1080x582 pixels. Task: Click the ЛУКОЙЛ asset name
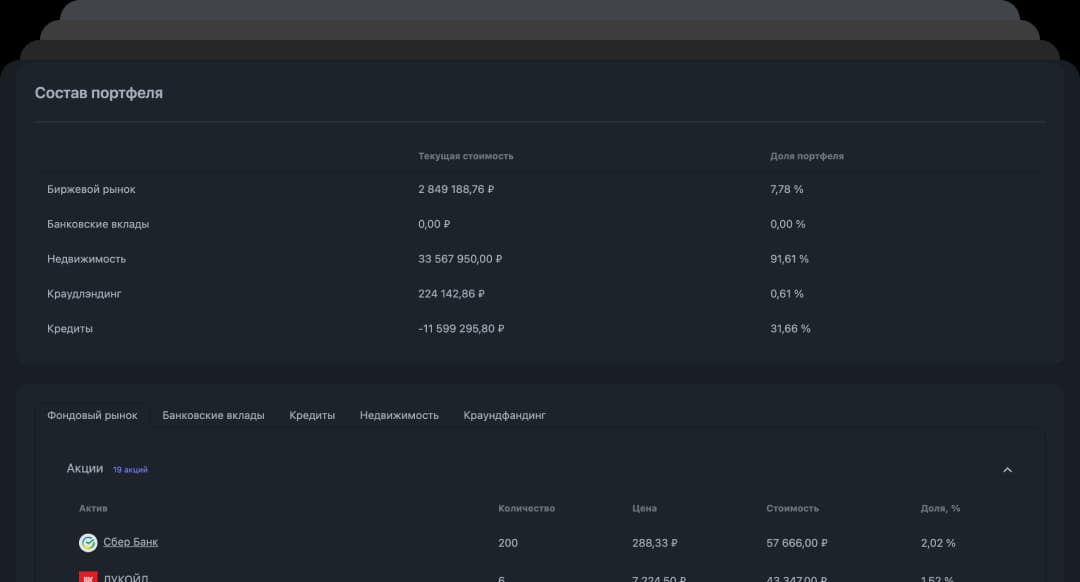(125, 578)
